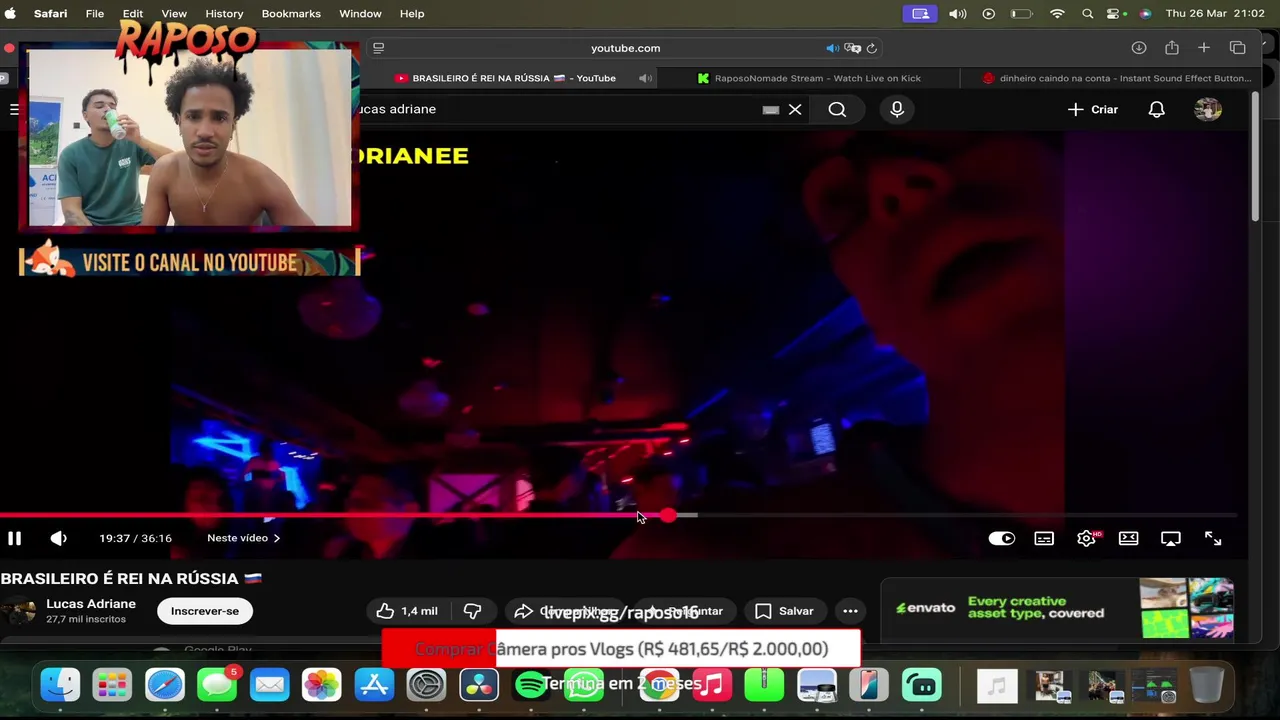1280x720 pixels.
Task: Click the YouTube search magnifier button
Action: point(837,109)
